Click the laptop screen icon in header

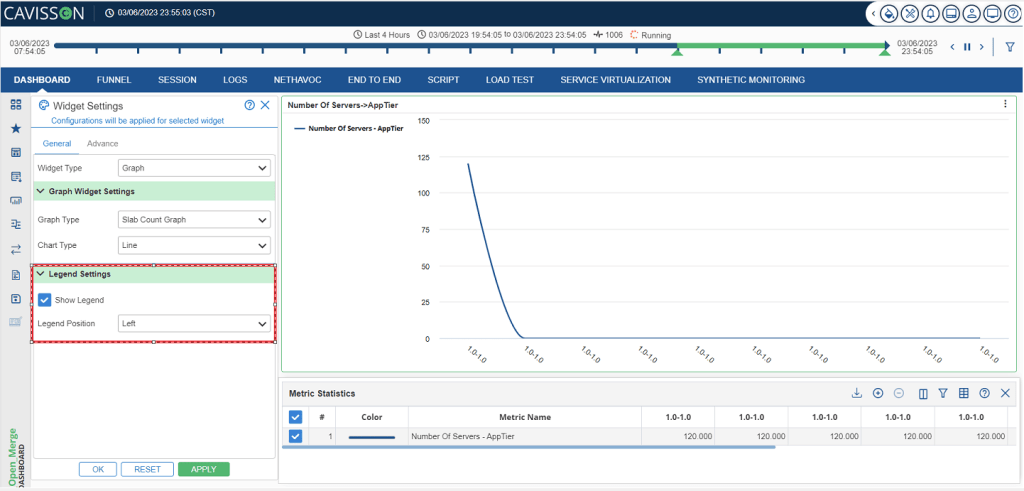click(x=951, y=13)
